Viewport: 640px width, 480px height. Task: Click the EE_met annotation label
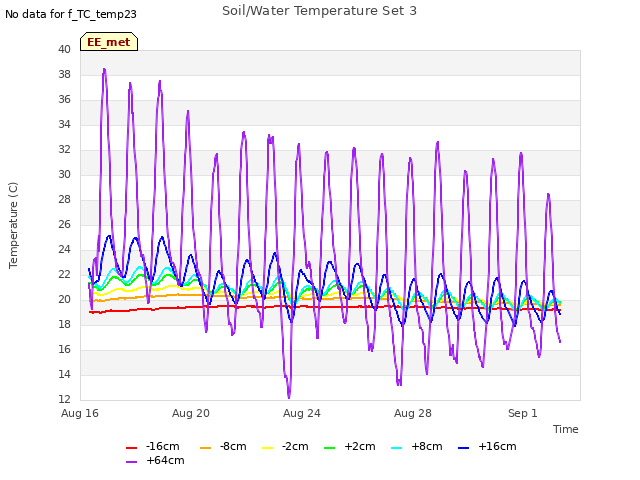click(109, 42)
